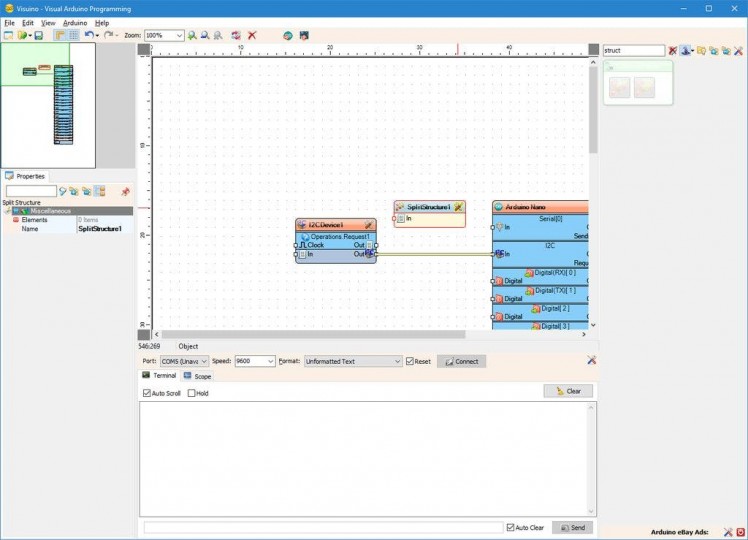This screenshot has height=540, width=748.
Task: Enable the Hold checkbox
Action: tap(192, 393)
